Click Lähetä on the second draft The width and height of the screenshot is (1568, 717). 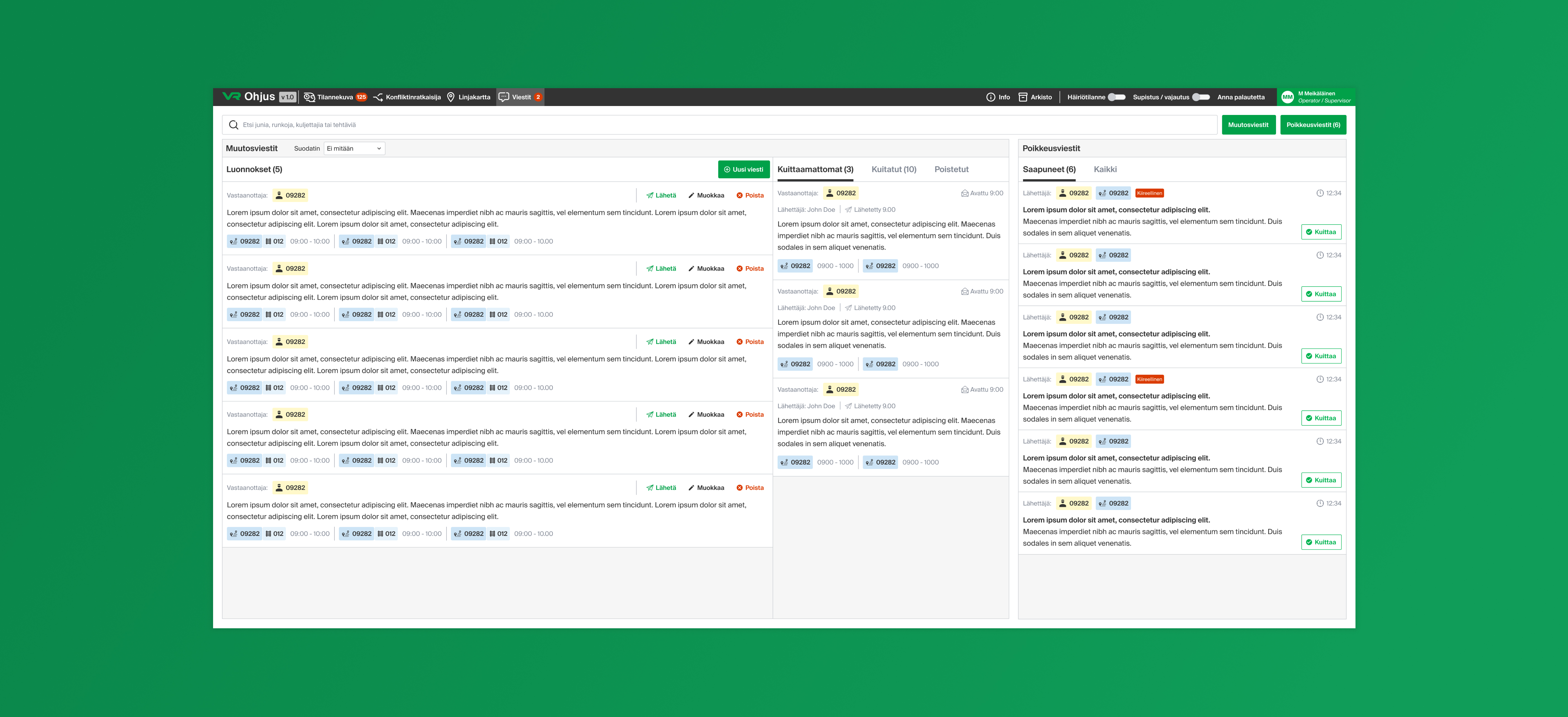point(661,268)
